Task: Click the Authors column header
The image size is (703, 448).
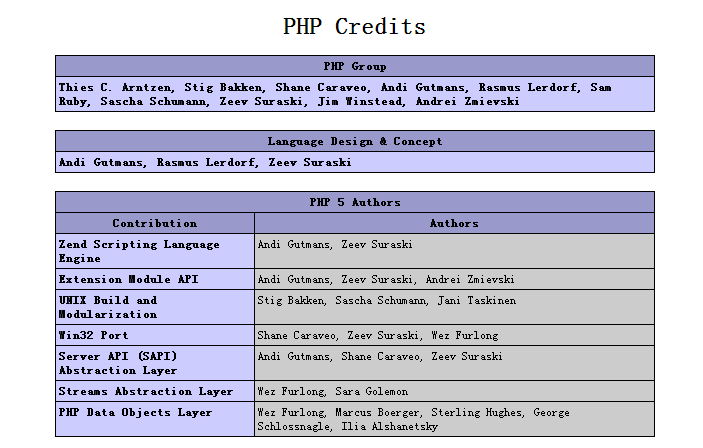Action: coord(454,223)
